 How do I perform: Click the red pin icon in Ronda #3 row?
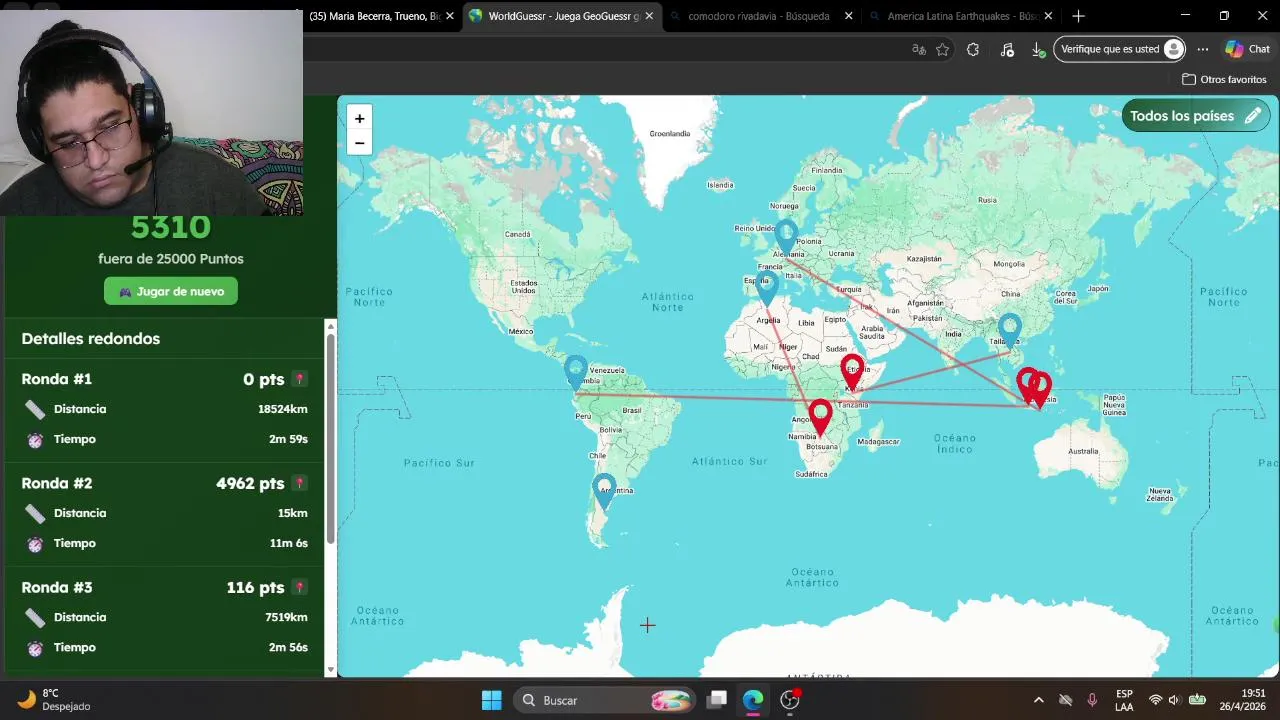tap(299, 587)
